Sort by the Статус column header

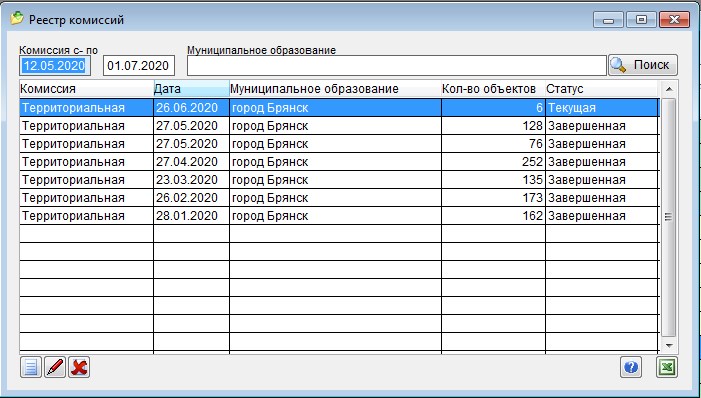pyautogui.click(x=601, y=89)
